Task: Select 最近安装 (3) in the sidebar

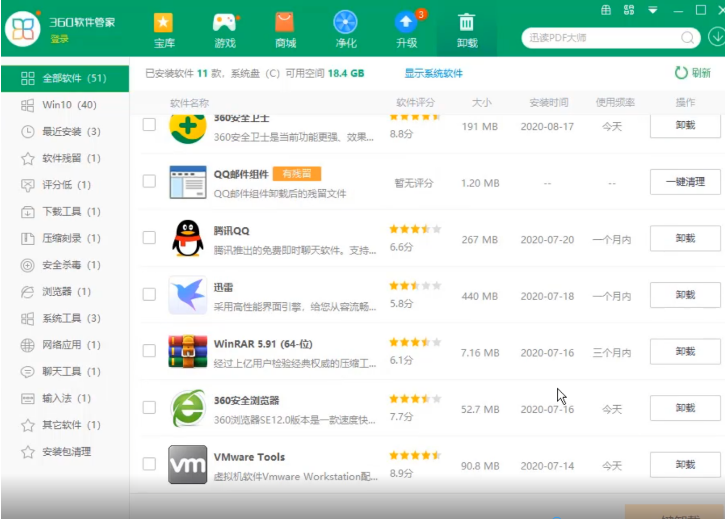Action: 70,132
